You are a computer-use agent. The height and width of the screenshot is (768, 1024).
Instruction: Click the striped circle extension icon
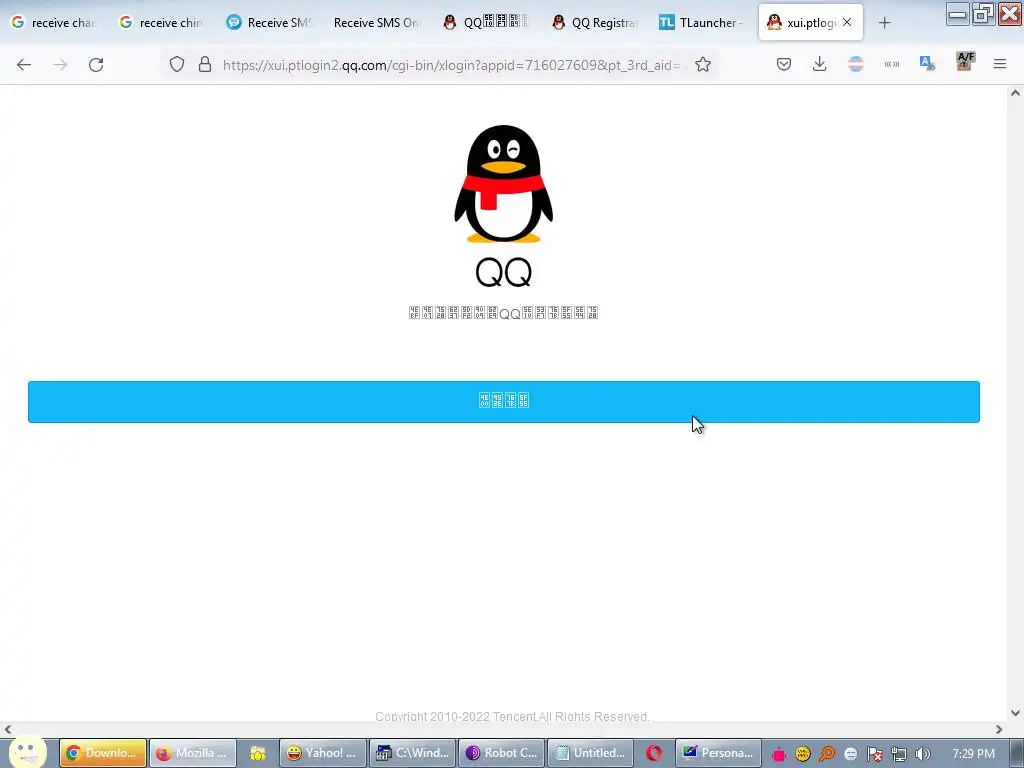click(856, 64)
